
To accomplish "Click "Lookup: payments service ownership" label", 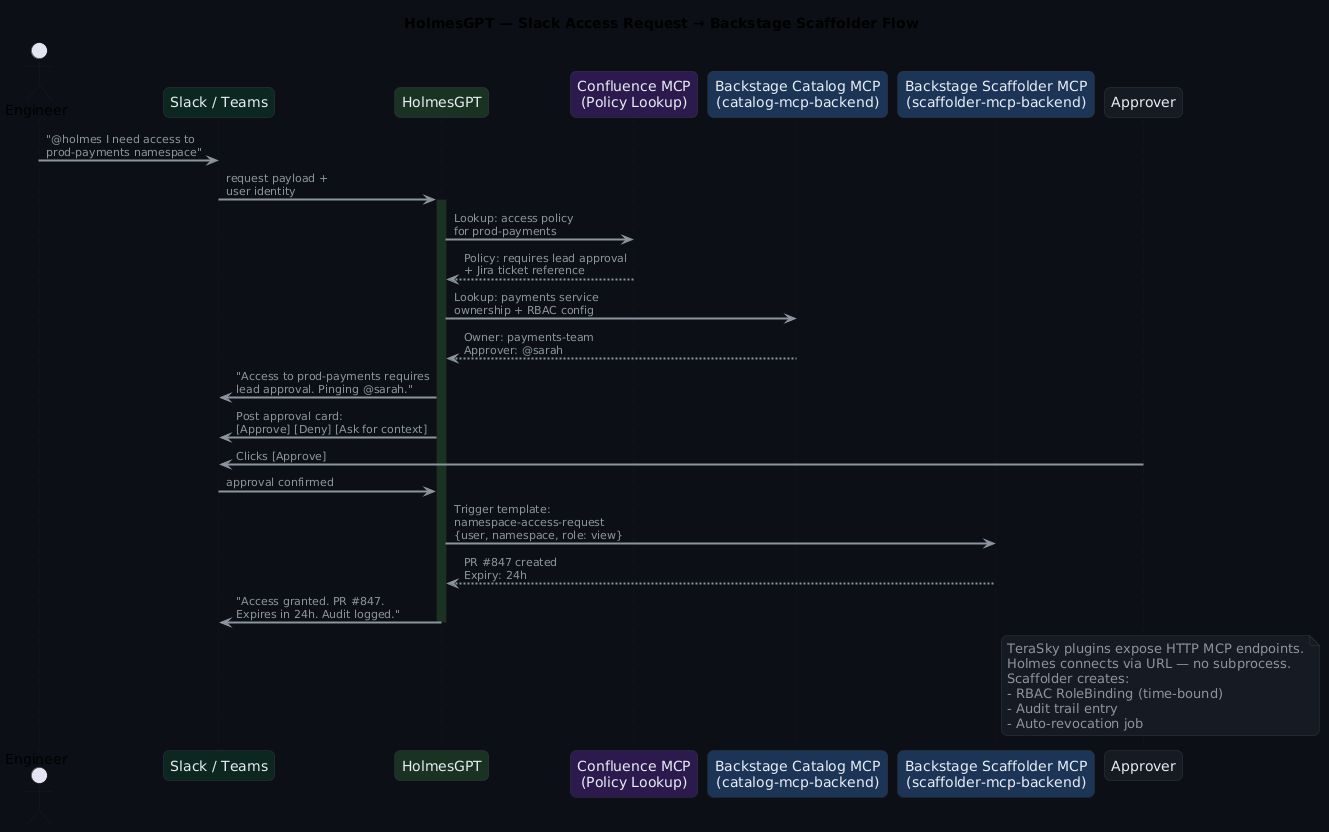I will tap(526, 304).
